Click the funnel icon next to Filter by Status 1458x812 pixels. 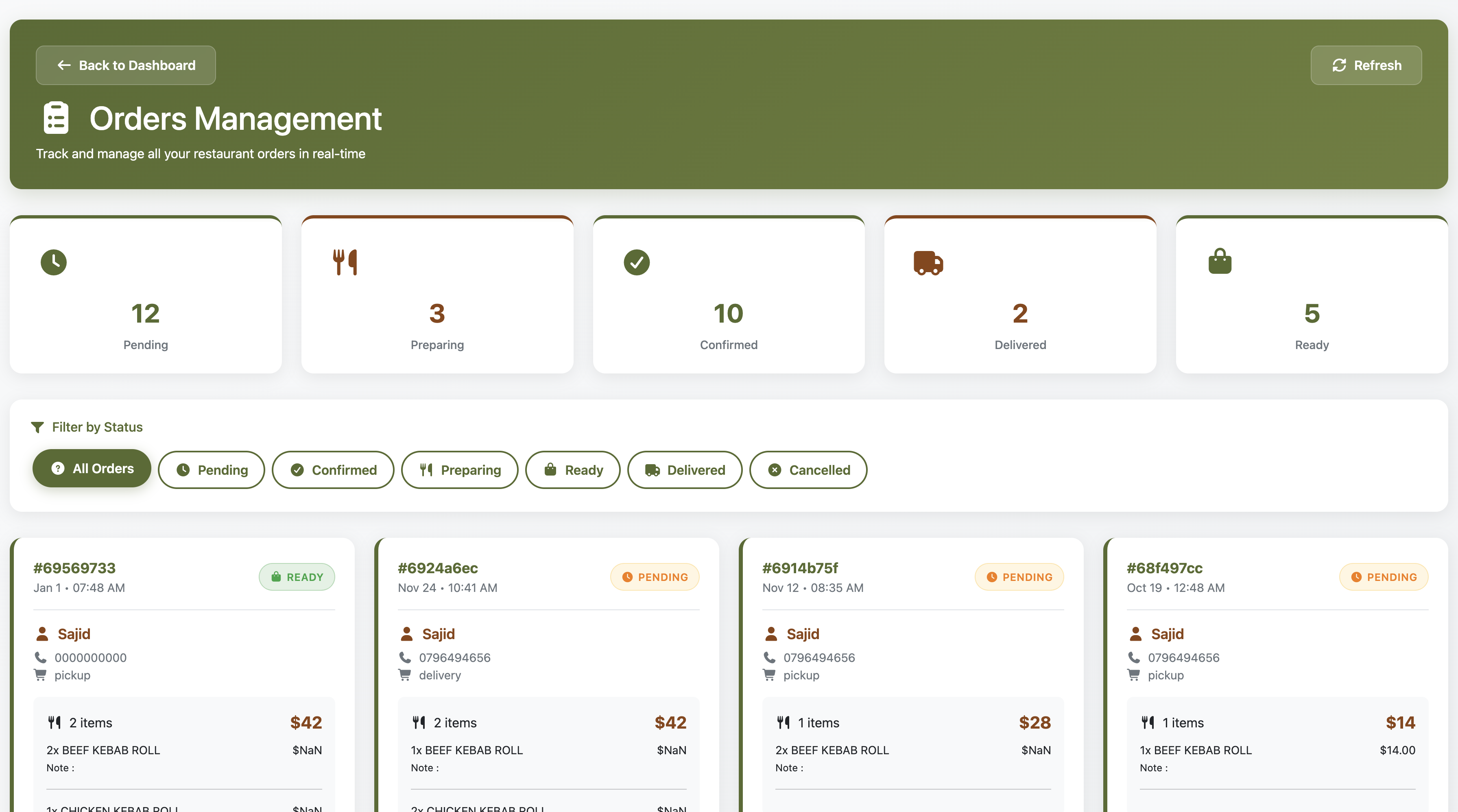[37, 427]
